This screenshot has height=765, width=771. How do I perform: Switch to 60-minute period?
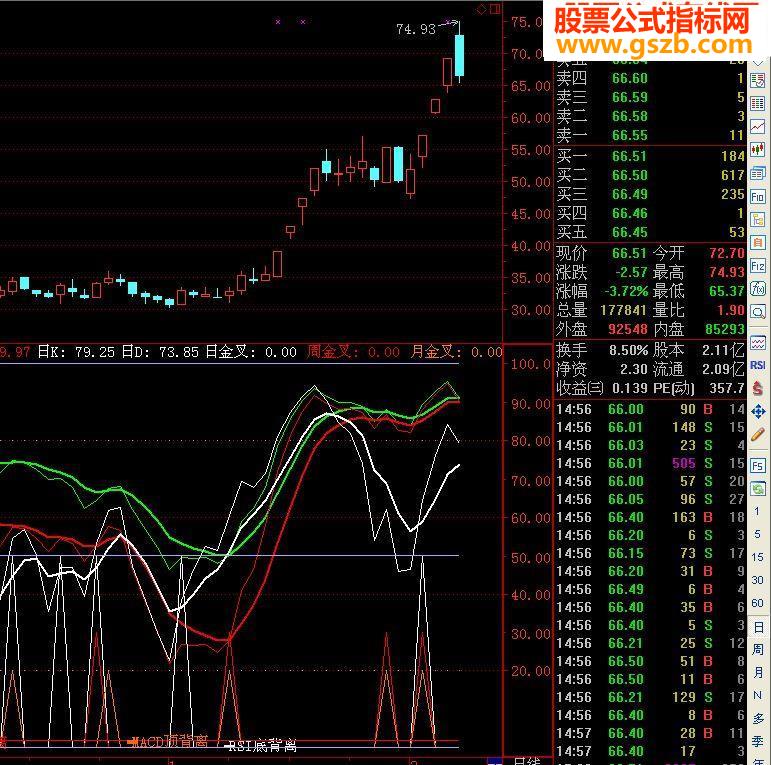757,603
